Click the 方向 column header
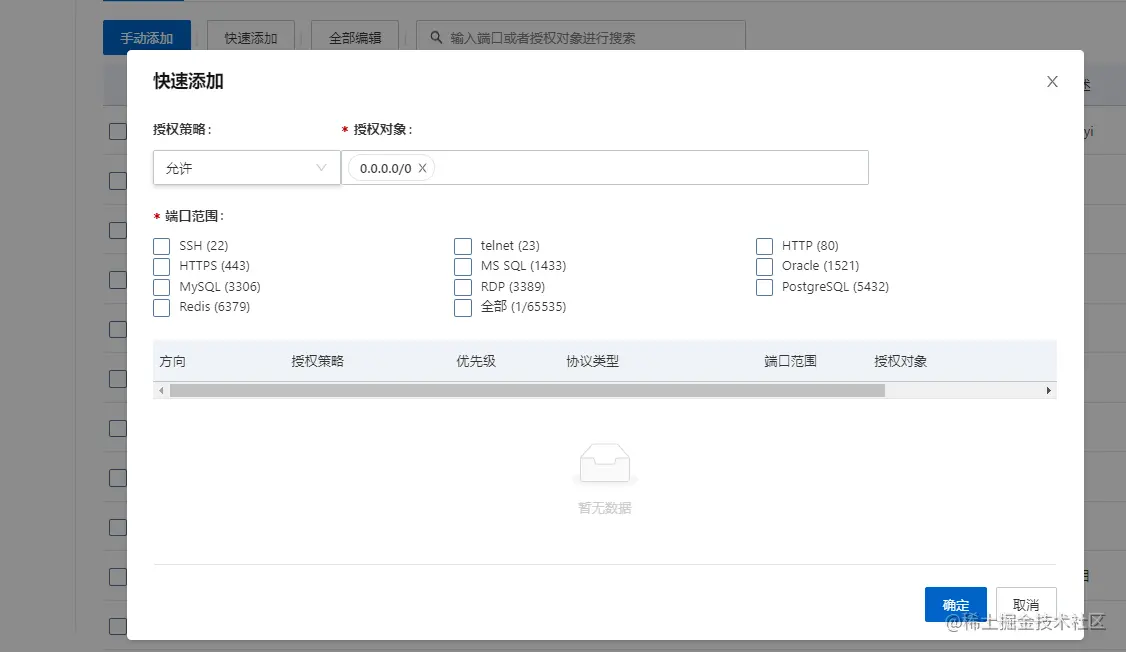Image resolution: width=1126 pixels, height=652 pixels. [x=172, y=361]
